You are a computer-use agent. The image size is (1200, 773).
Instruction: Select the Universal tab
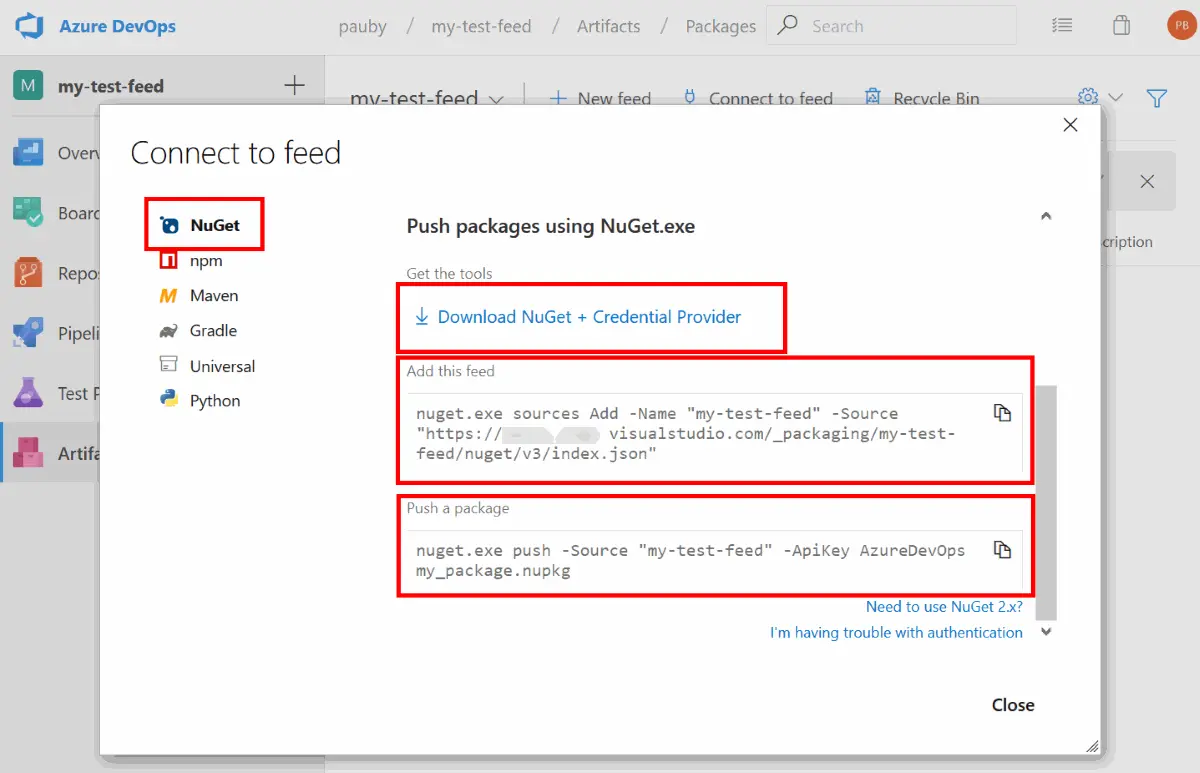[x=208, y=366]
